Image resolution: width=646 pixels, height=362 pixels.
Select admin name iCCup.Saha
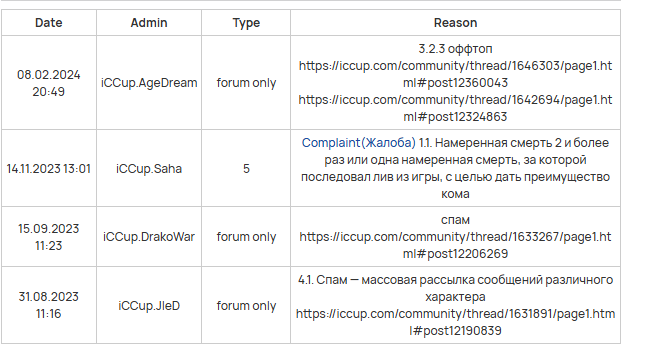click(149, 168)
